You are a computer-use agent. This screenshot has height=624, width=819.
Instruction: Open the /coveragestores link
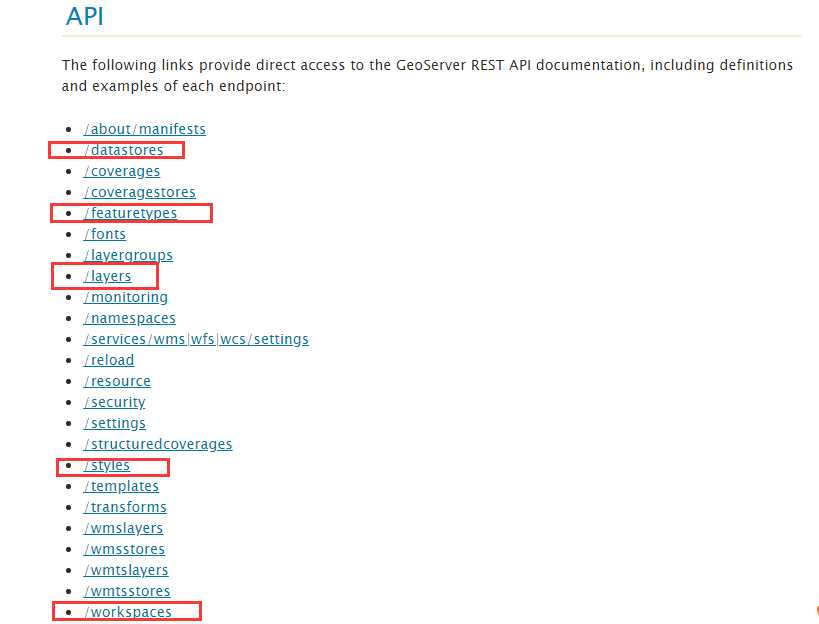point(139,192)
